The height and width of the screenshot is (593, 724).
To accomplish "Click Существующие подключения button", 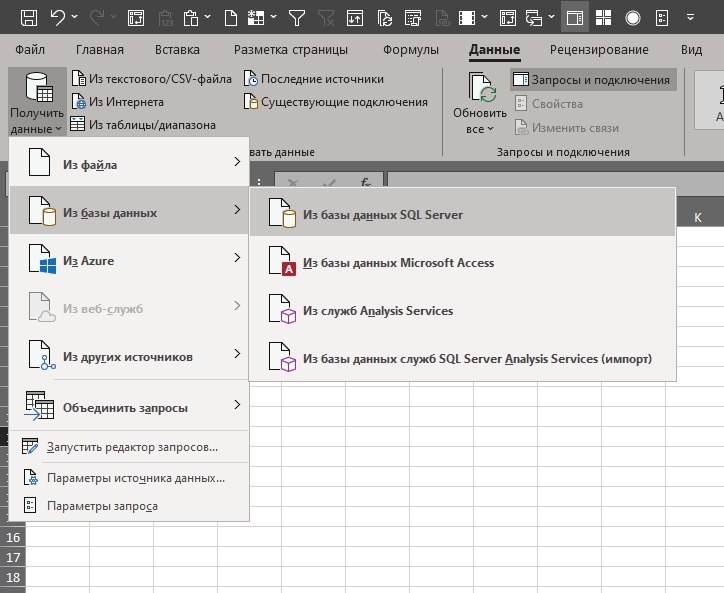I will coord(336,102).
